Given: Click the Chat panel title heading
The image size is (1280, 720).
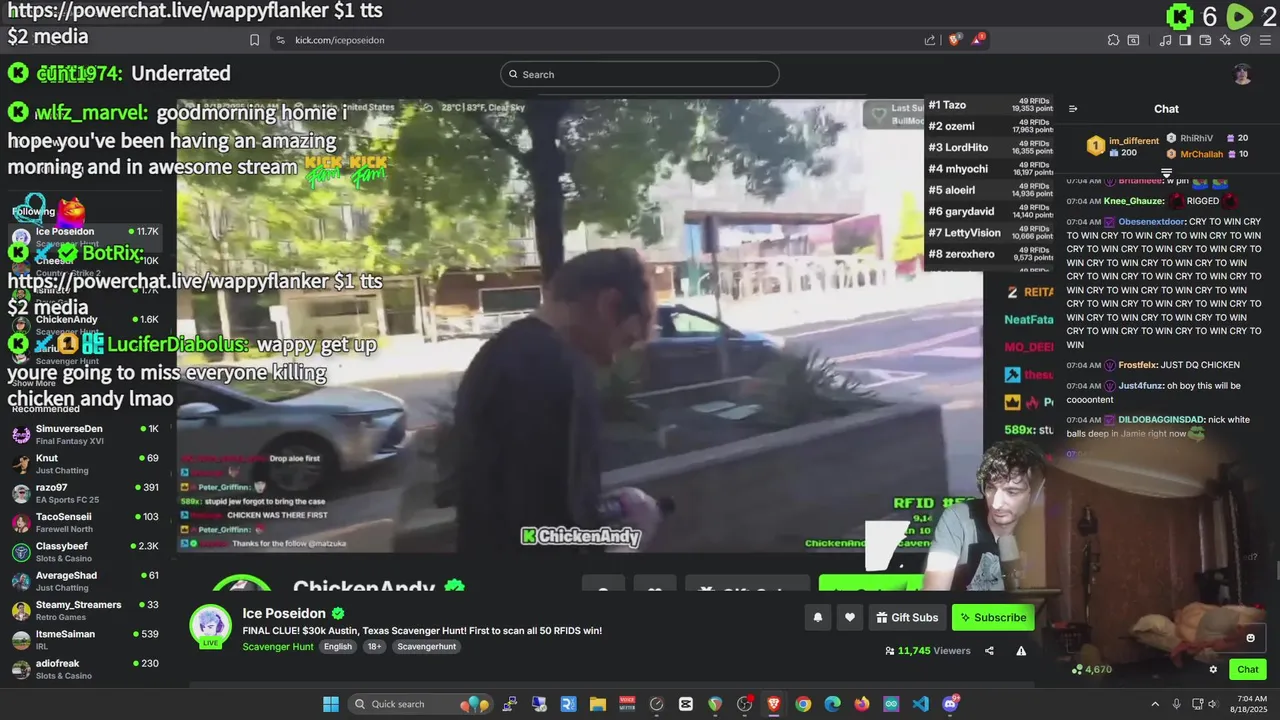Looking at the screenshot, I should (1166, 109).
